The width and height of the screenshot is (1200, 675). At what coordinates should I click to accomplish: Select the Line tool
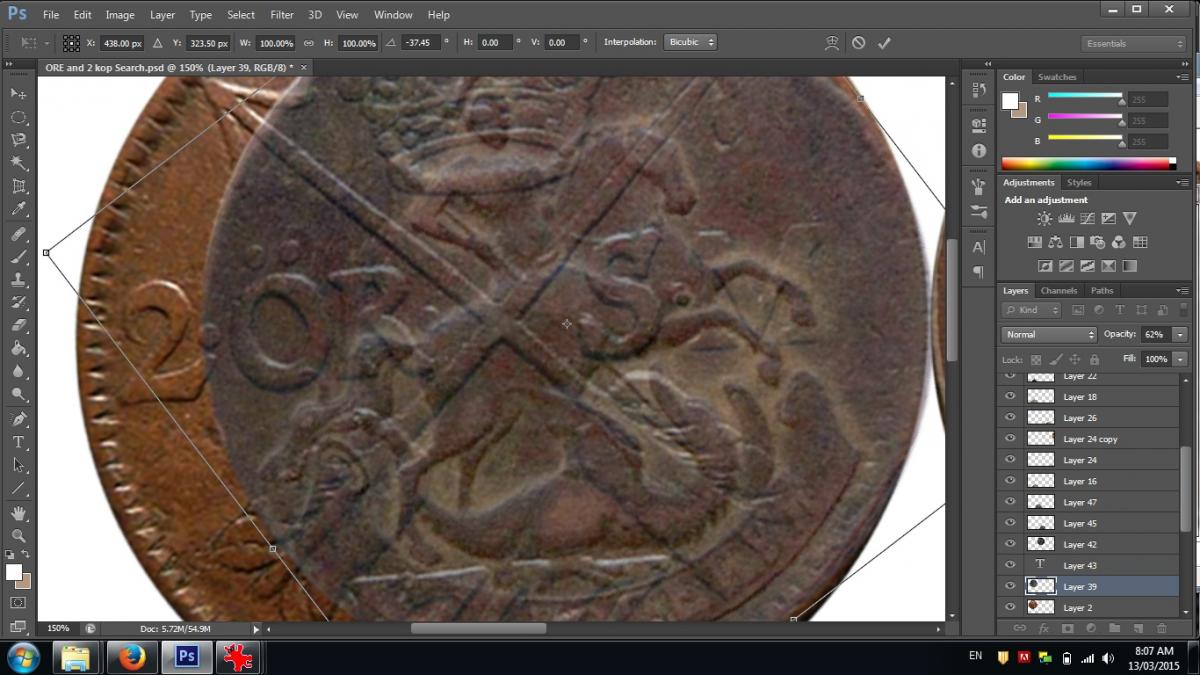tap(18, 488)
